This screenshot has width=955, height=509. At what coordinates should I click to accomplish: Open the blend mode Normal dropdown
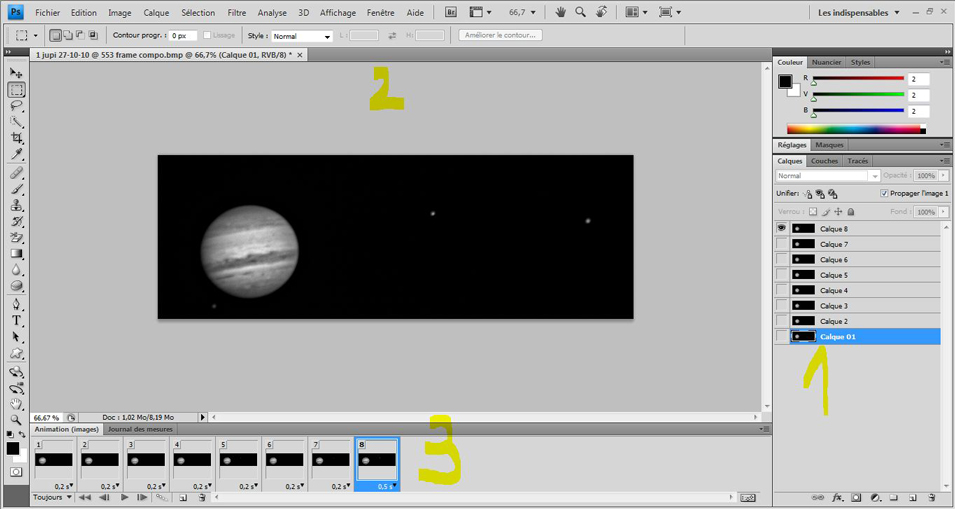click(x=828, y=175)
